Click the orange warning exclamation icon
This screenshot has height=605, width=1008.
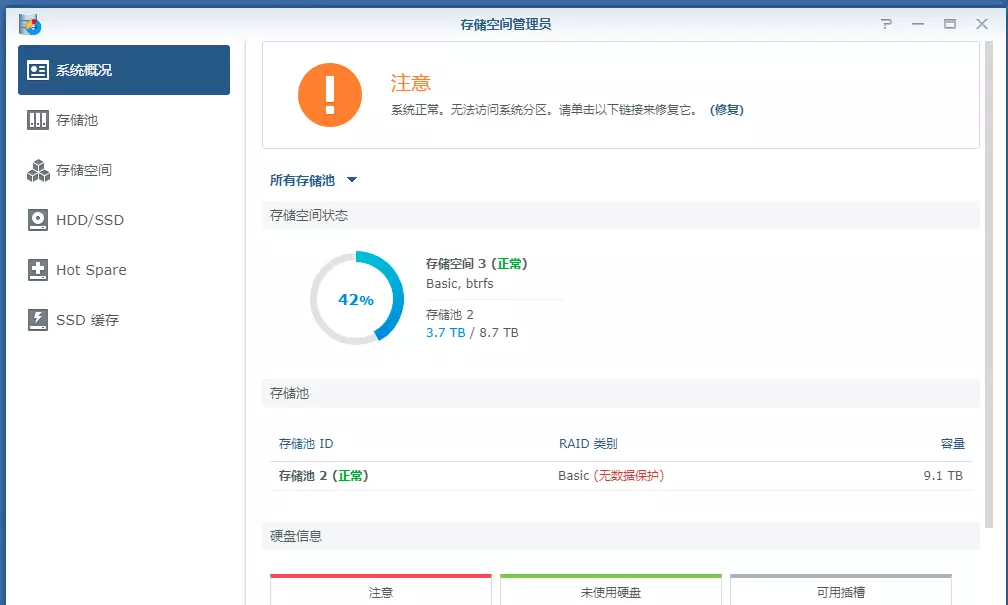(330, 95)
